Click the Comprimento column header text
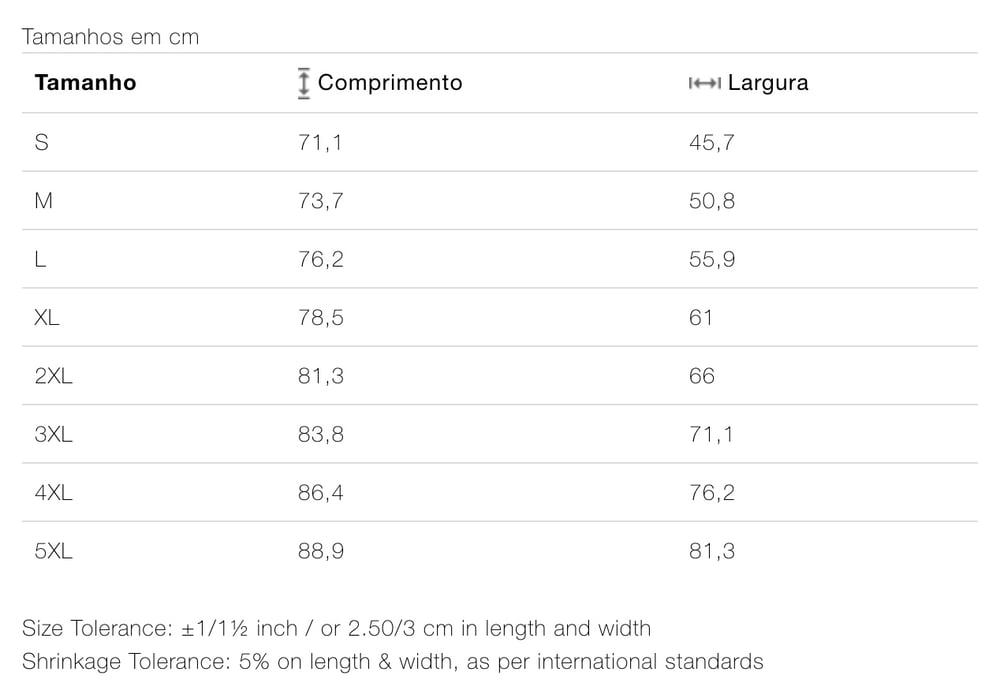1000x694 pixels. (390, 82)
